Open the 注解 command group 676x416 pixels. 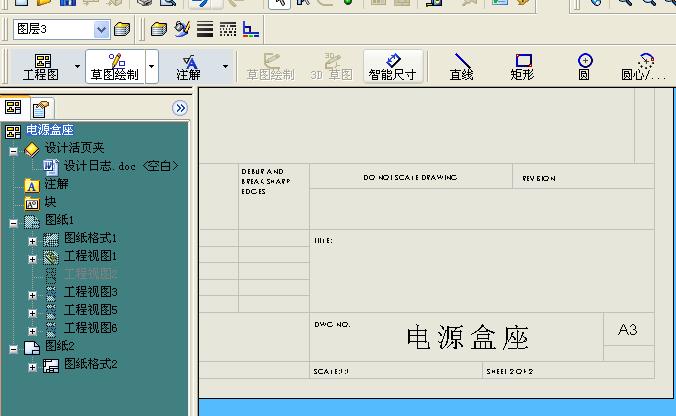click(x=188, y=67)
